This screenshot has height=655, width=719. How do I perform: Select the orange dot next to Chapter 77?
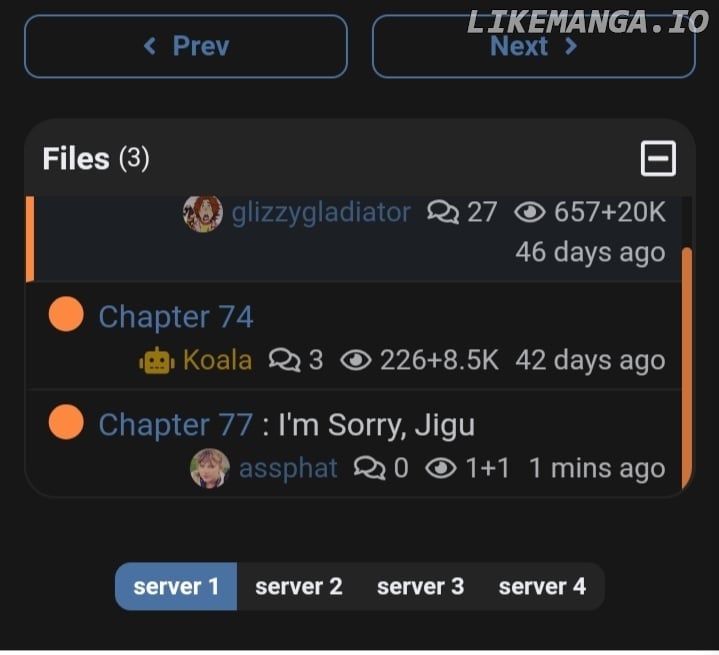coord(66,422)
